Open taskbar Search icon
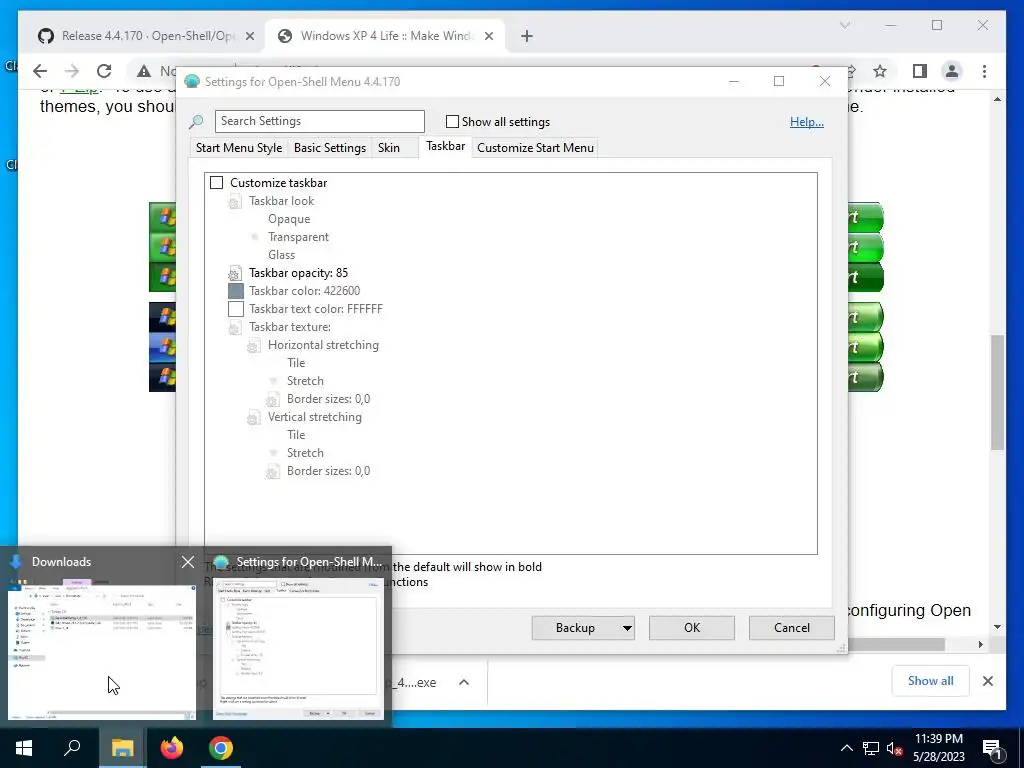 click(x=72, y=748)
